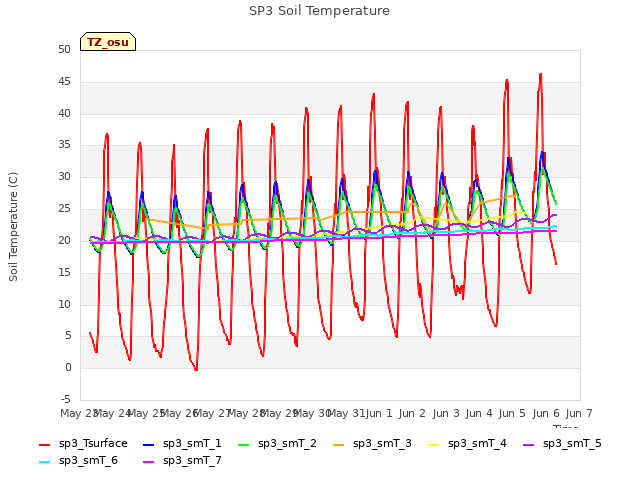This screenshot has width=640, height=480.
Task: Click the 25 y-axis tick label
Action: tap(64, 209)
